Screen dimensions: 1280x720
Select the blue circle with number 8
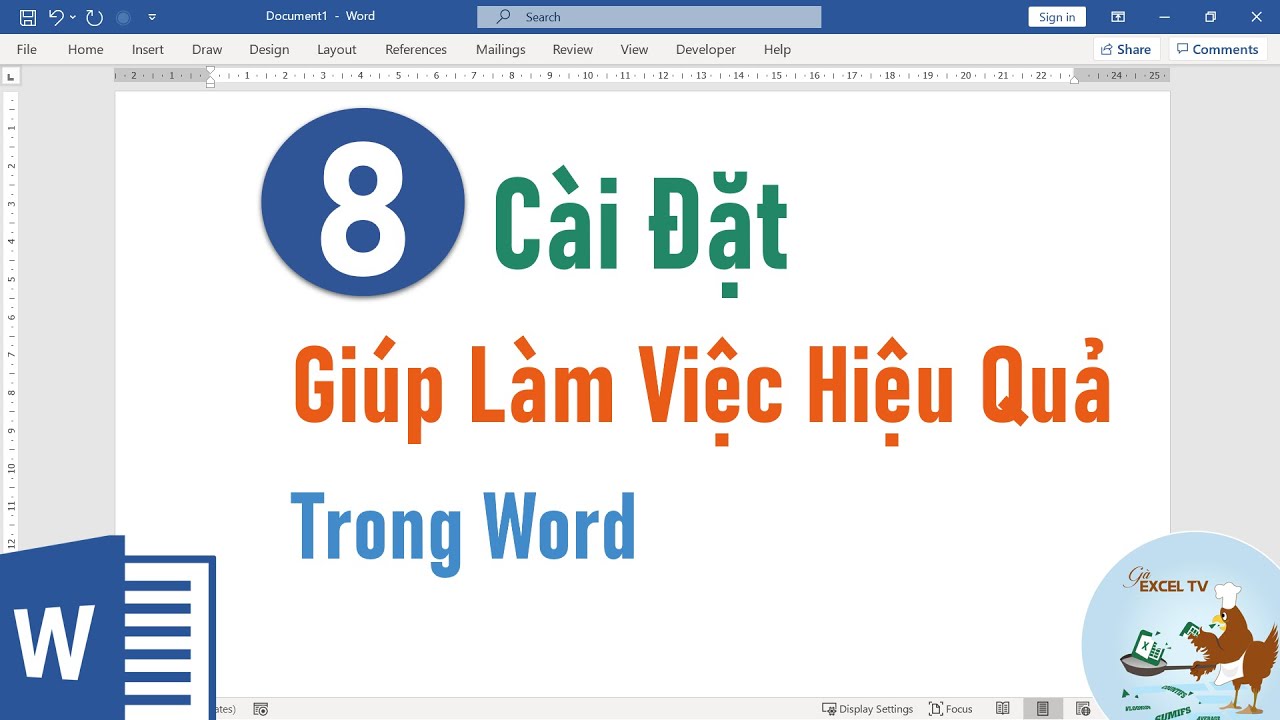coord(363,202)
